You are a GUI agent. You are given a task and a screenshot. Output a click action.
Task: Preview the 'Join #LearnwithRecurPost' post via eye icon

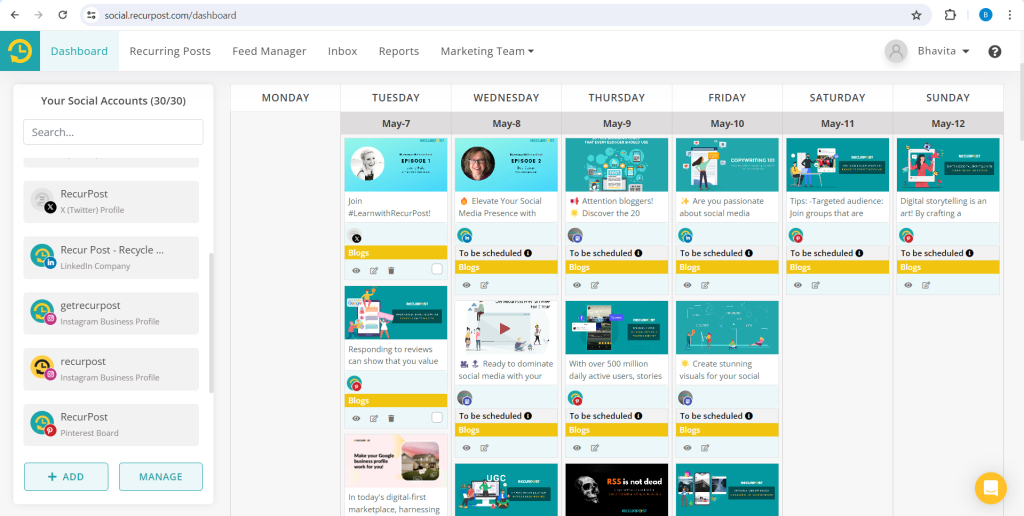click(x=357, y=270)
